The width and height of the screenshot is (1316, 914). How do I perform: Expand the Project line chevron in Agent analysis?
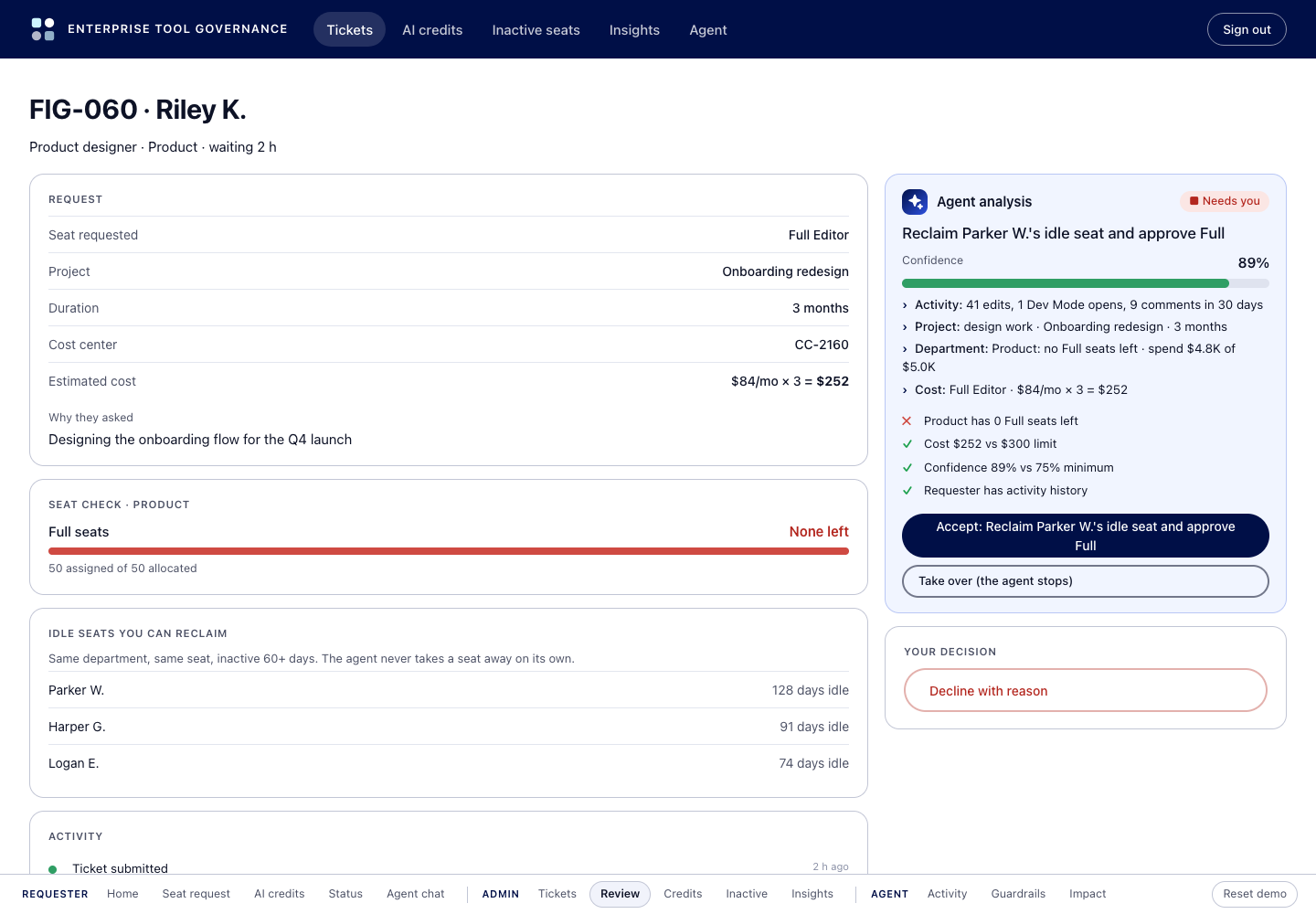coord(905,327)
